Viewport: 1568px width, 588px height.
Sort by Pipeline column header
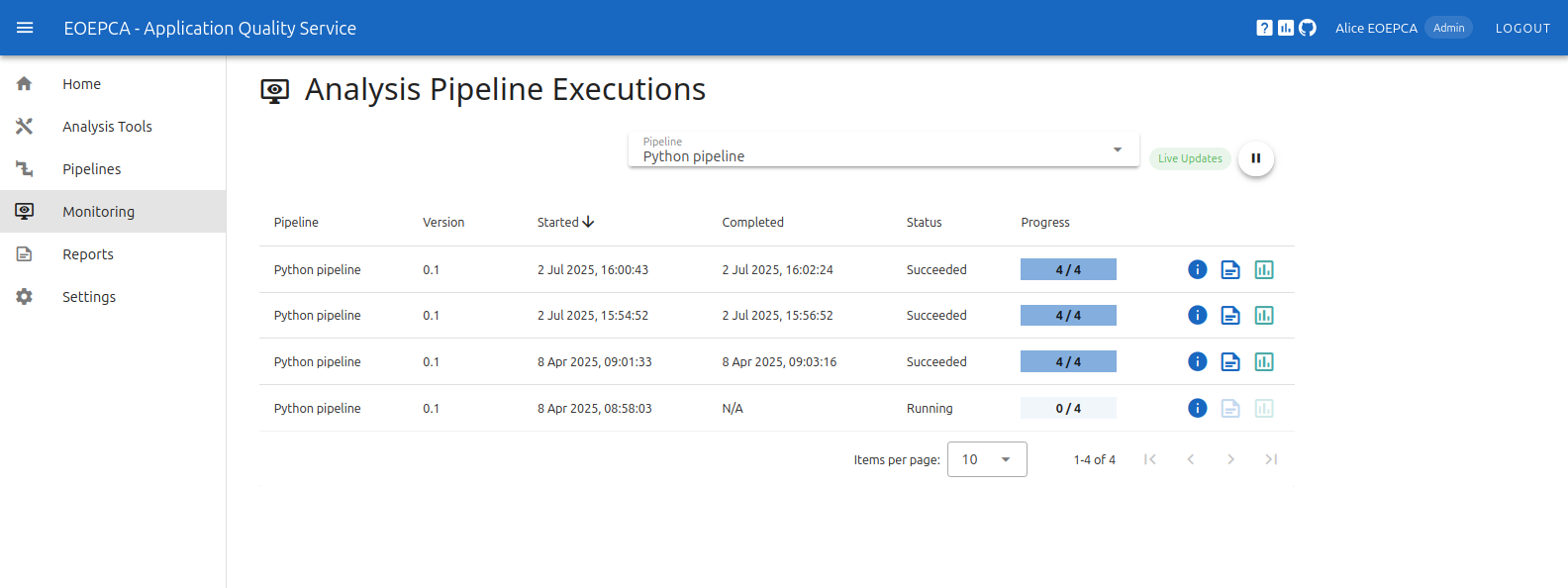click(296, 223)
